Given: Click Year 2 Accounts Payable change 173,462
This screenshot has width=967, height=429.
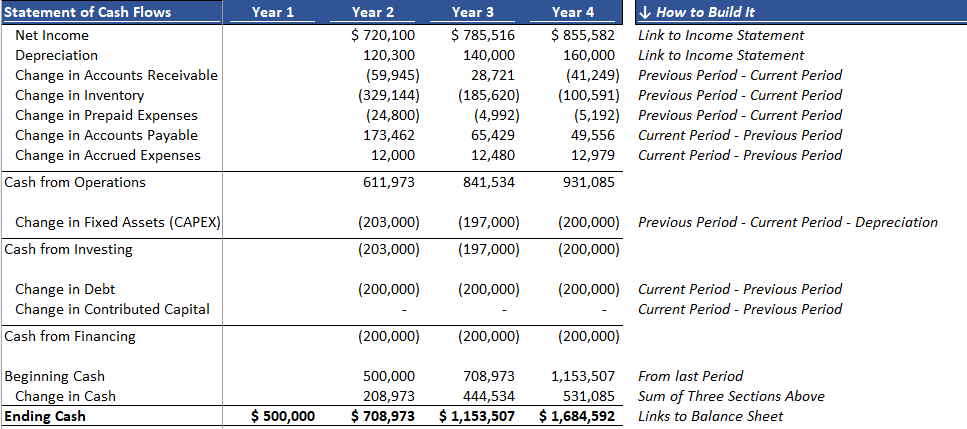Looking at the screenshot, I should click(x=390, y=135).
